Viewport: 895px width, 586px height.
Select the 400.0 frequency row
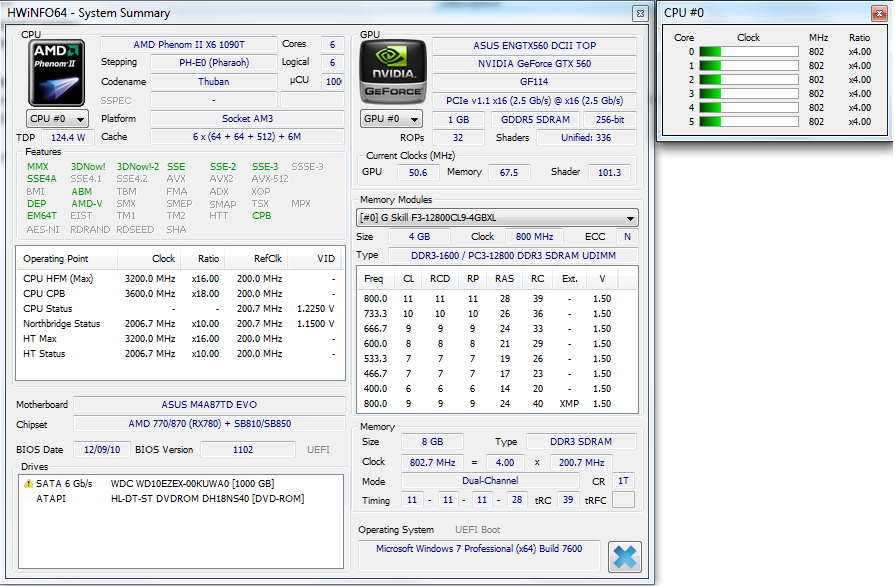(497, 389)
